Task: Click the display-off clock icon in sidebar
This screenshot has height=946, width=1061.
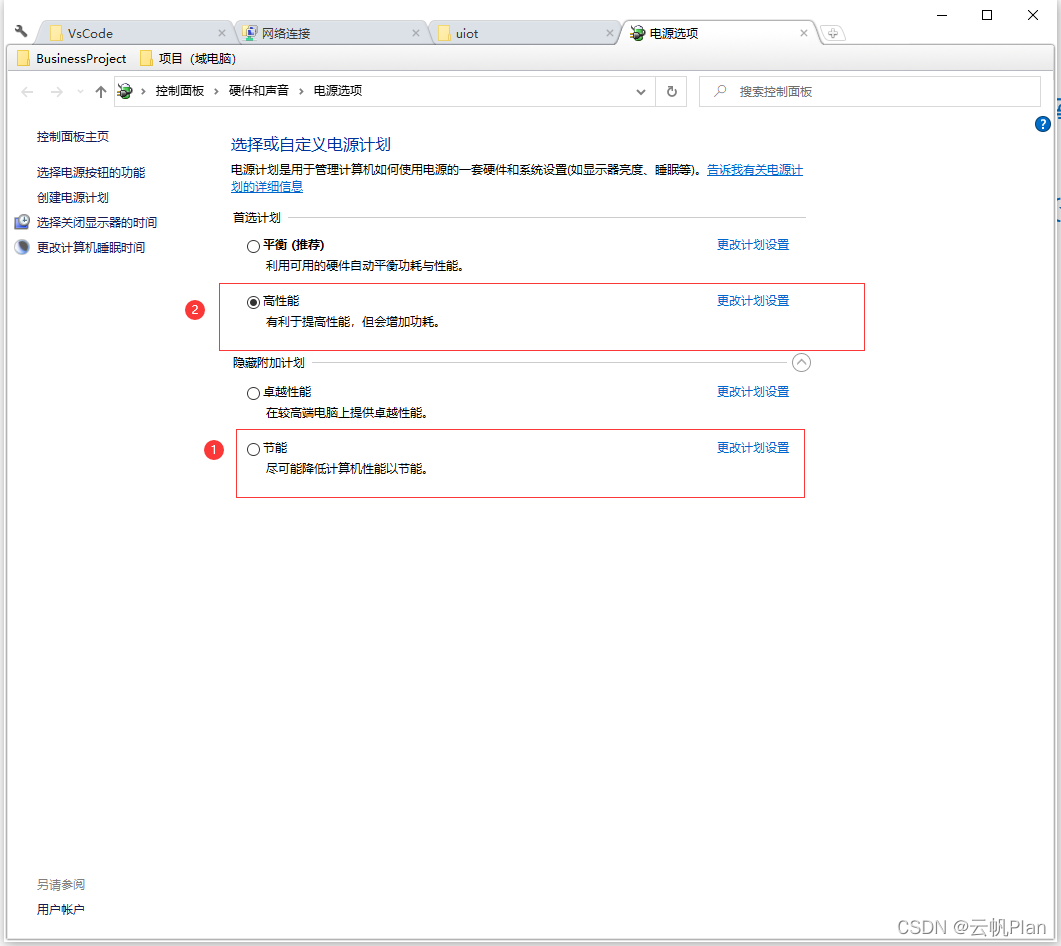Action: [22, 222]
